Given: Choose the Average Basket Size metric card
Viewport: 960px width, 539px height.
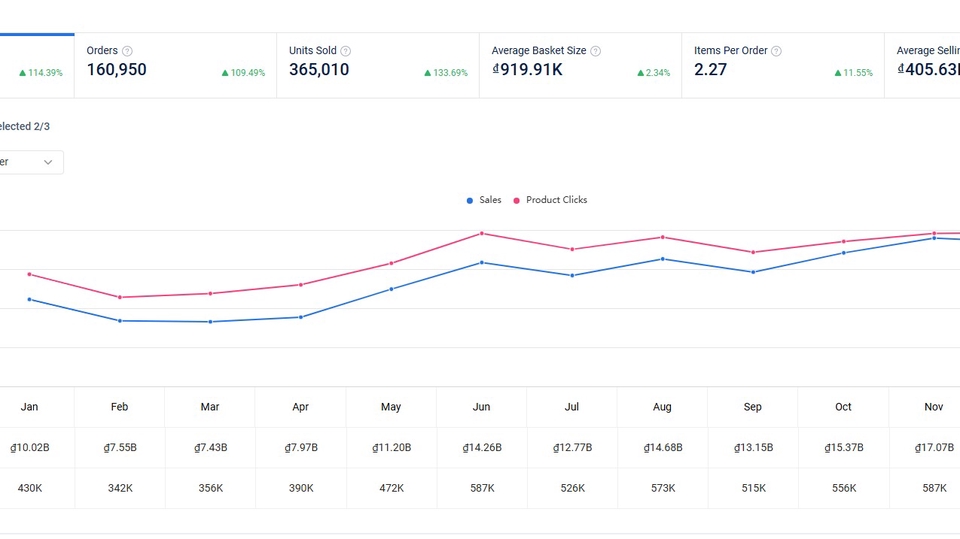Looking at the screenshot, I should tap(580, 65).
